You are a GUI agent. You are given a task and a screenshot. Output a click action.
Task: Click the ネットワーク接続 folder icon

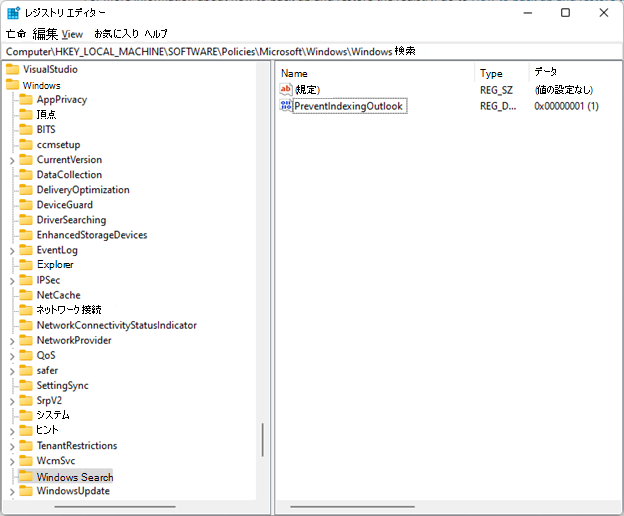coord(26,310)
